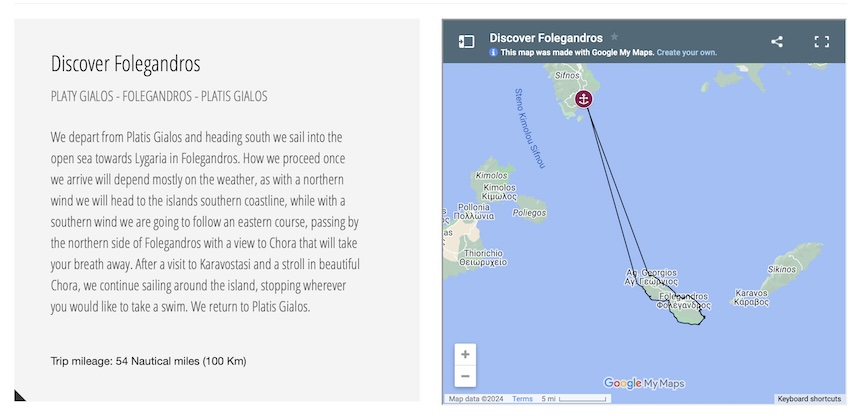The height and width of the screenshot is (416, 850).
Task: Select the Kimolos island label
Action: [491, 175]
